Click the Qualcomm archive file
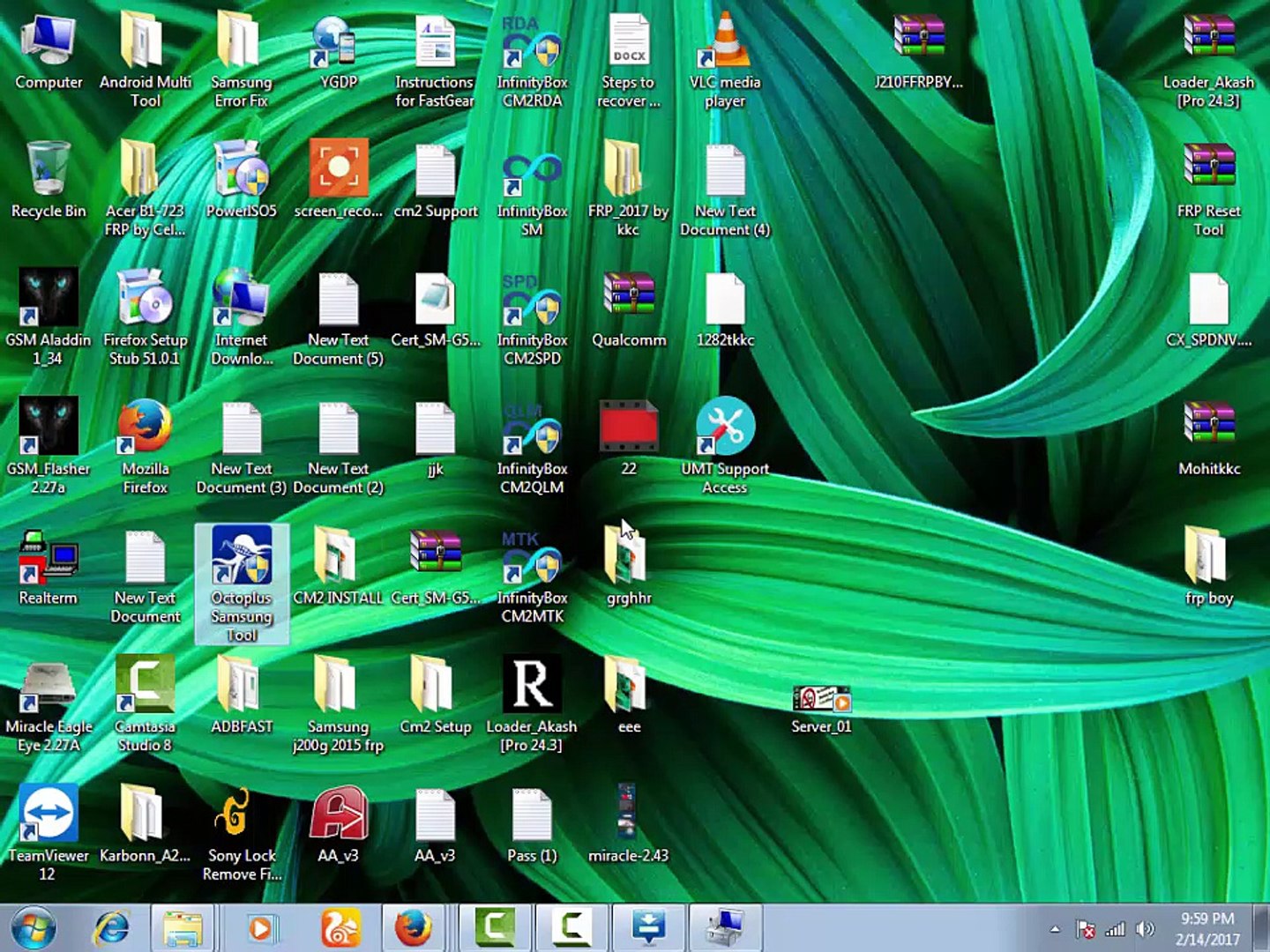1270x952 pixels. pos(629,298)
